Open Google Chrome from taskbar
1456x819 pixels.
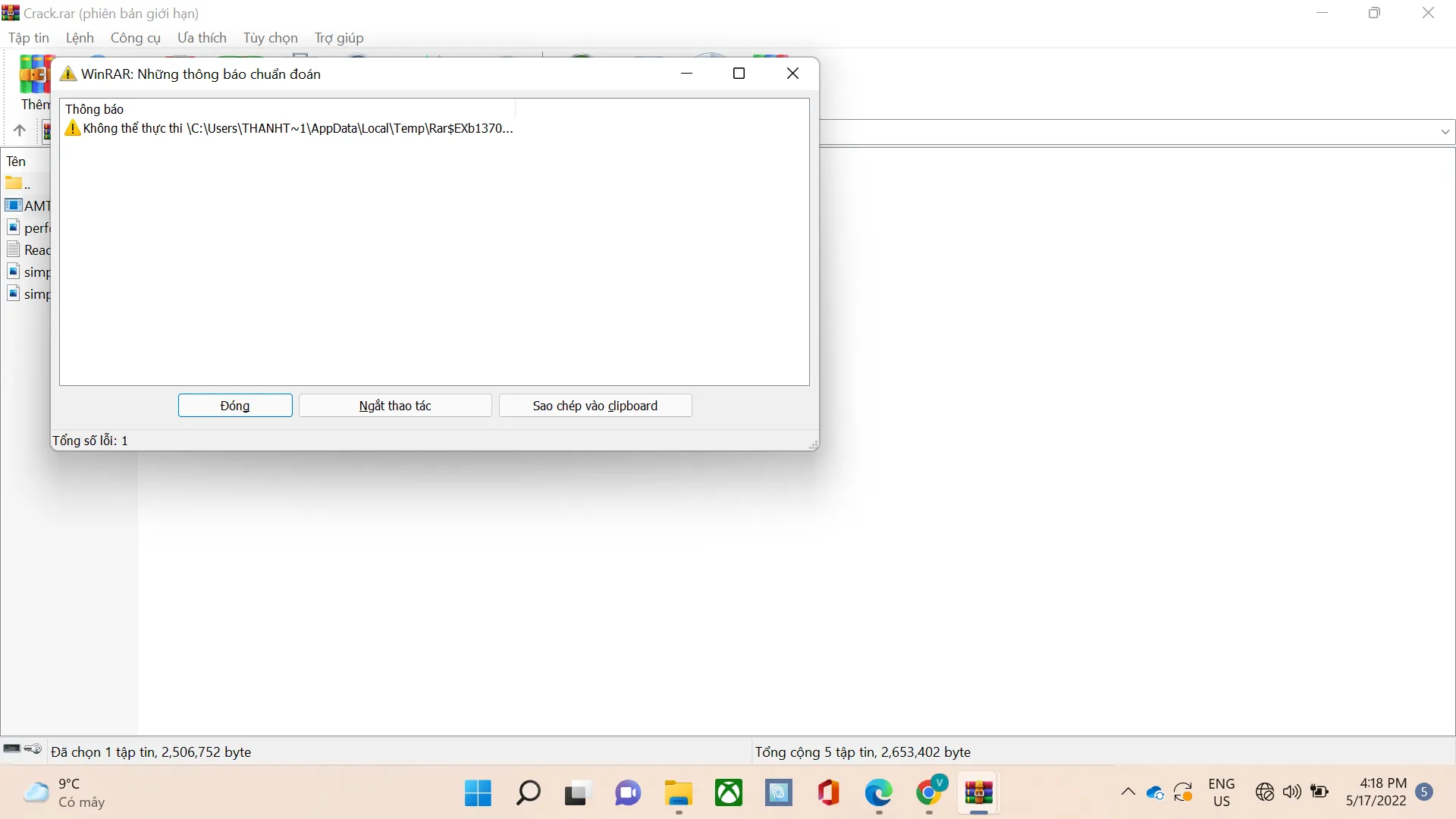930,793
